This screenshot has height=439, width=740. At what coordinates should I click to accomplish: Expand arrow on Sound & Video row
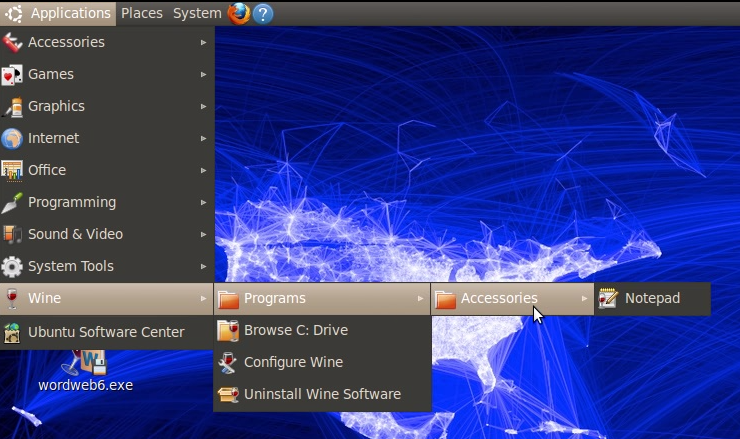(203, 234)
